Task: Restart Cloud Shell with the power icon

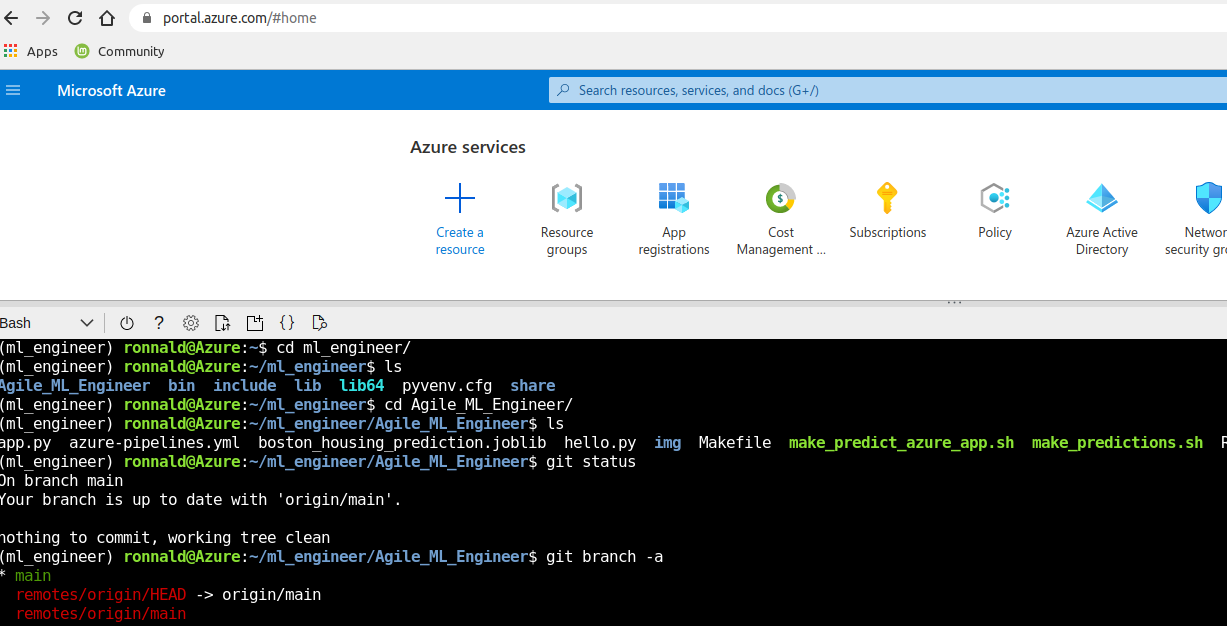Action: [126, 323]
